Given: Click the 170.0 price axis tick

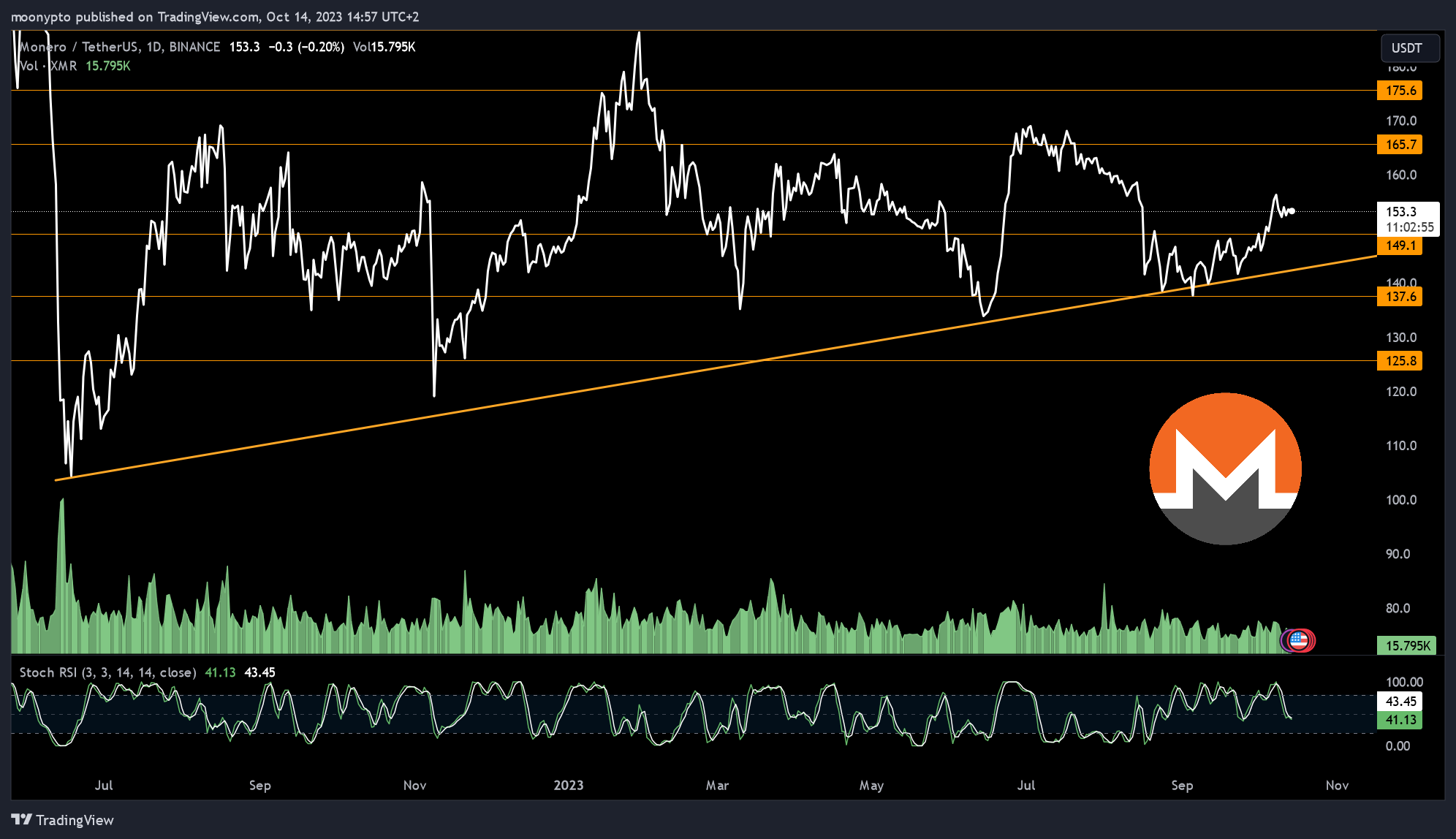Looking at the screenshot, I should pos(1401,121).
